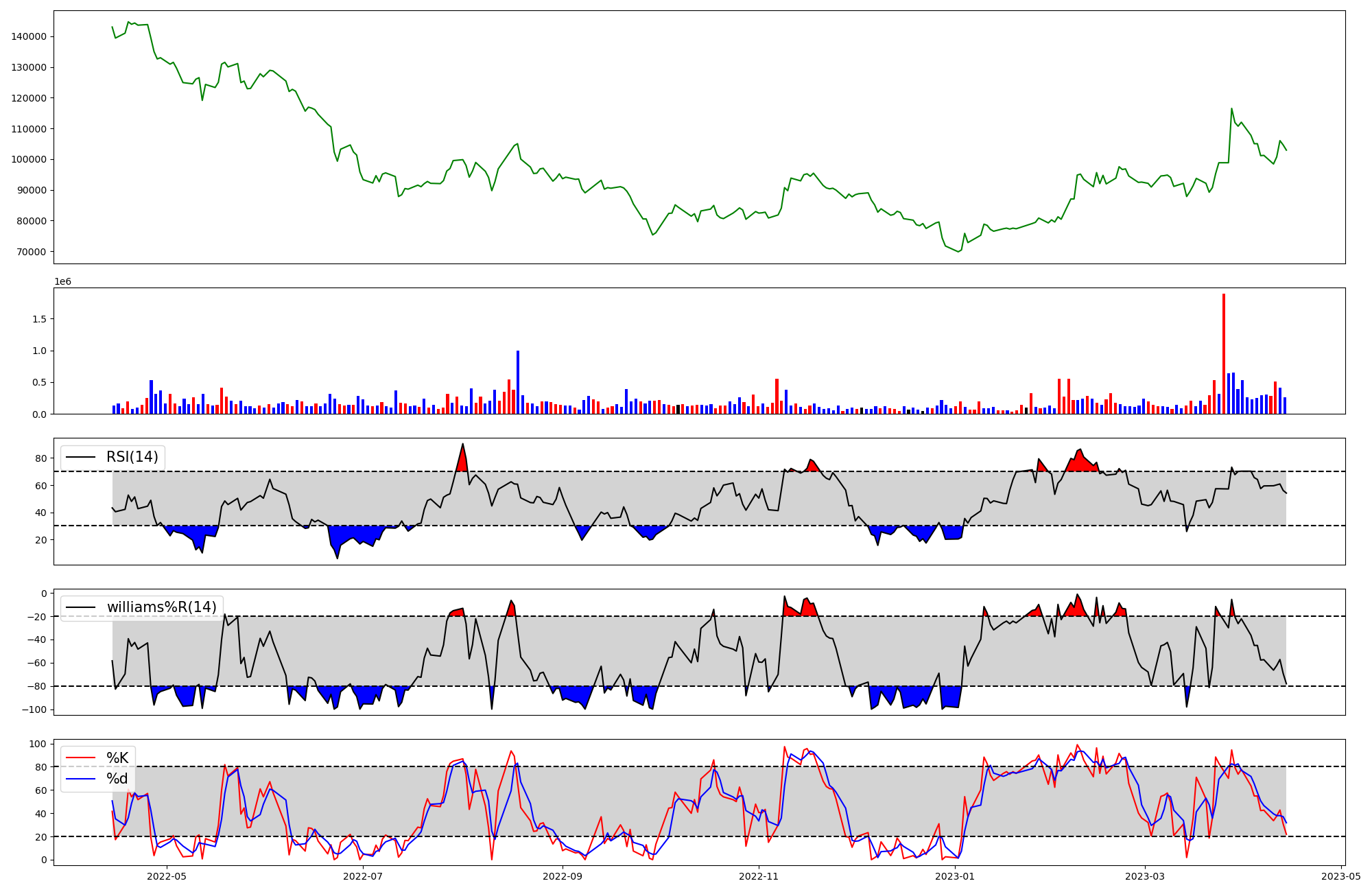Click the 1e6 volume scale label

click(62, 282)
